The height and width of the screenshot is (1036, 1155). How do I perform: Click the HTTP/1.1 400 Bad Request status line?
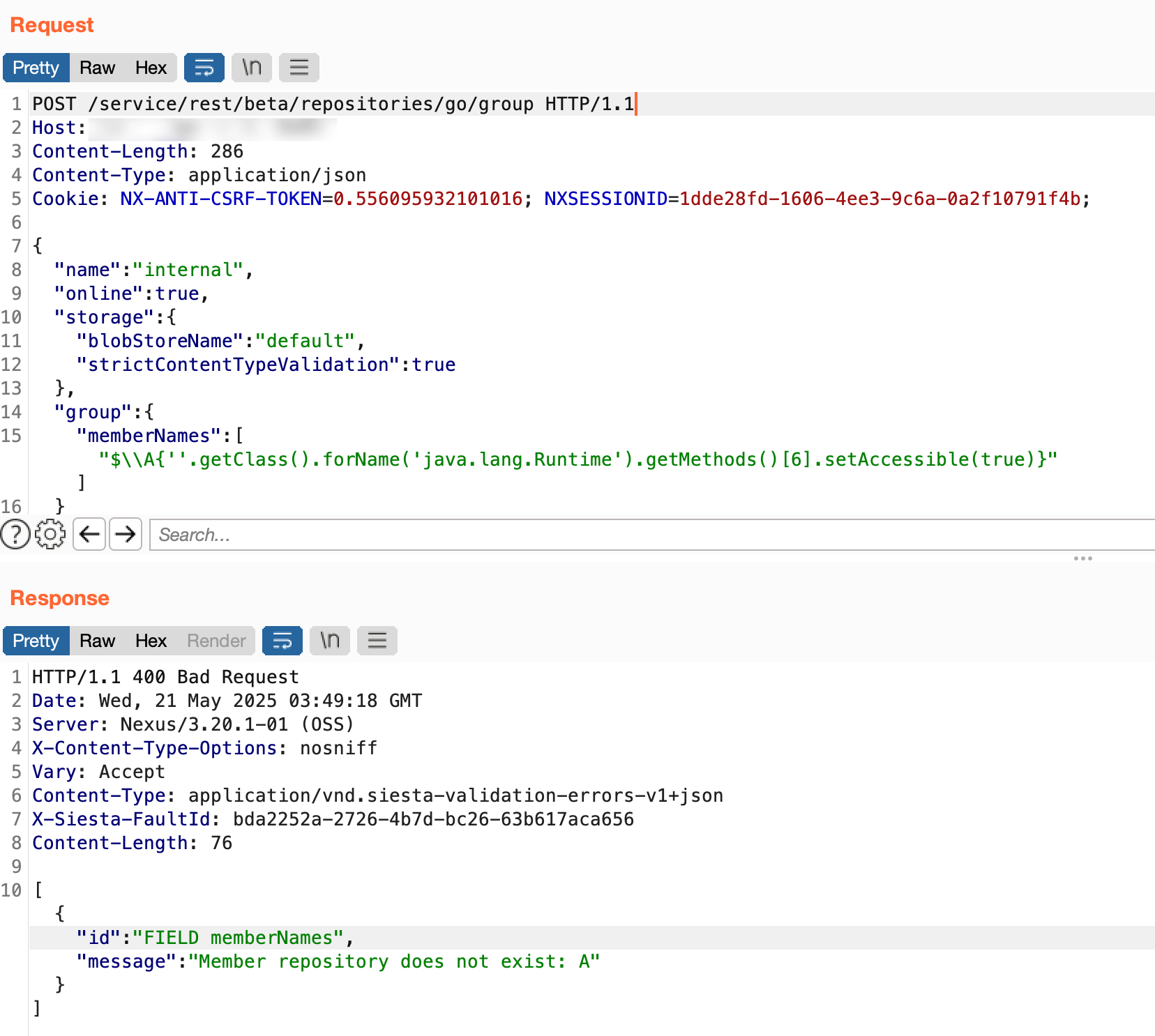165,677
